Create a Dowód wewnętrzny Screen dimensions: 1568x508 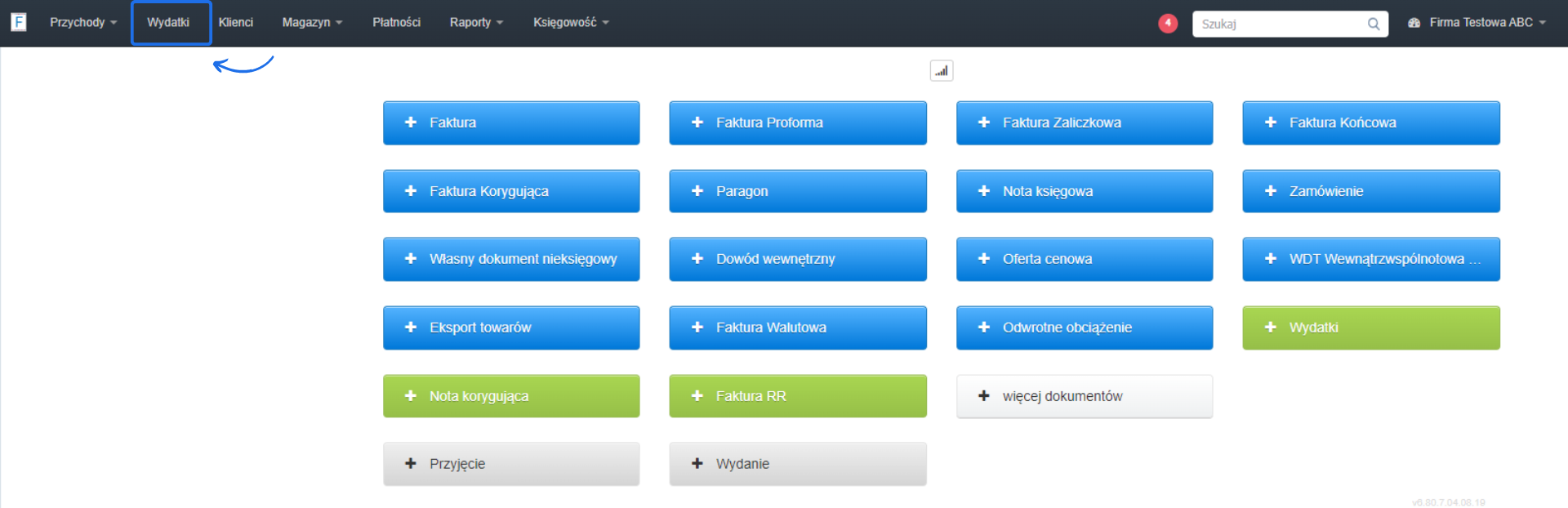point(798,259)
